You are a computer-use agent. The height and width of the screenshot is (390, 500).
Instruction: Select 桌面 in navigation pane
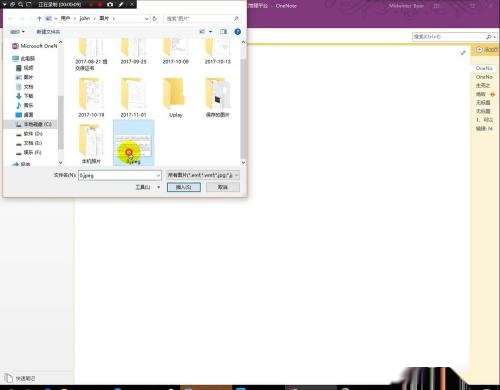tap(25, 115)
